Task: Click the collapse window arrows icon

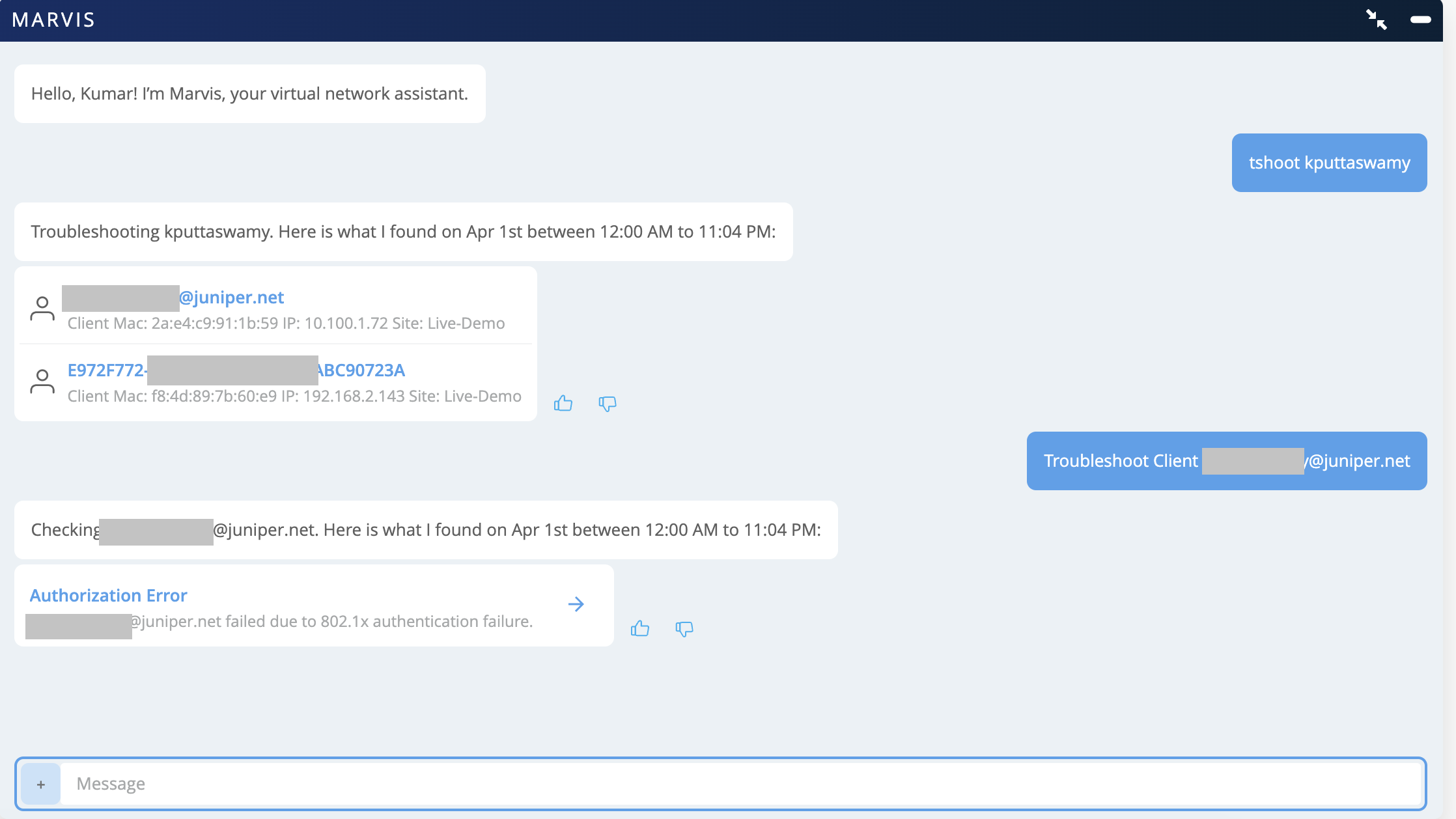Action: pos(1376,20)
